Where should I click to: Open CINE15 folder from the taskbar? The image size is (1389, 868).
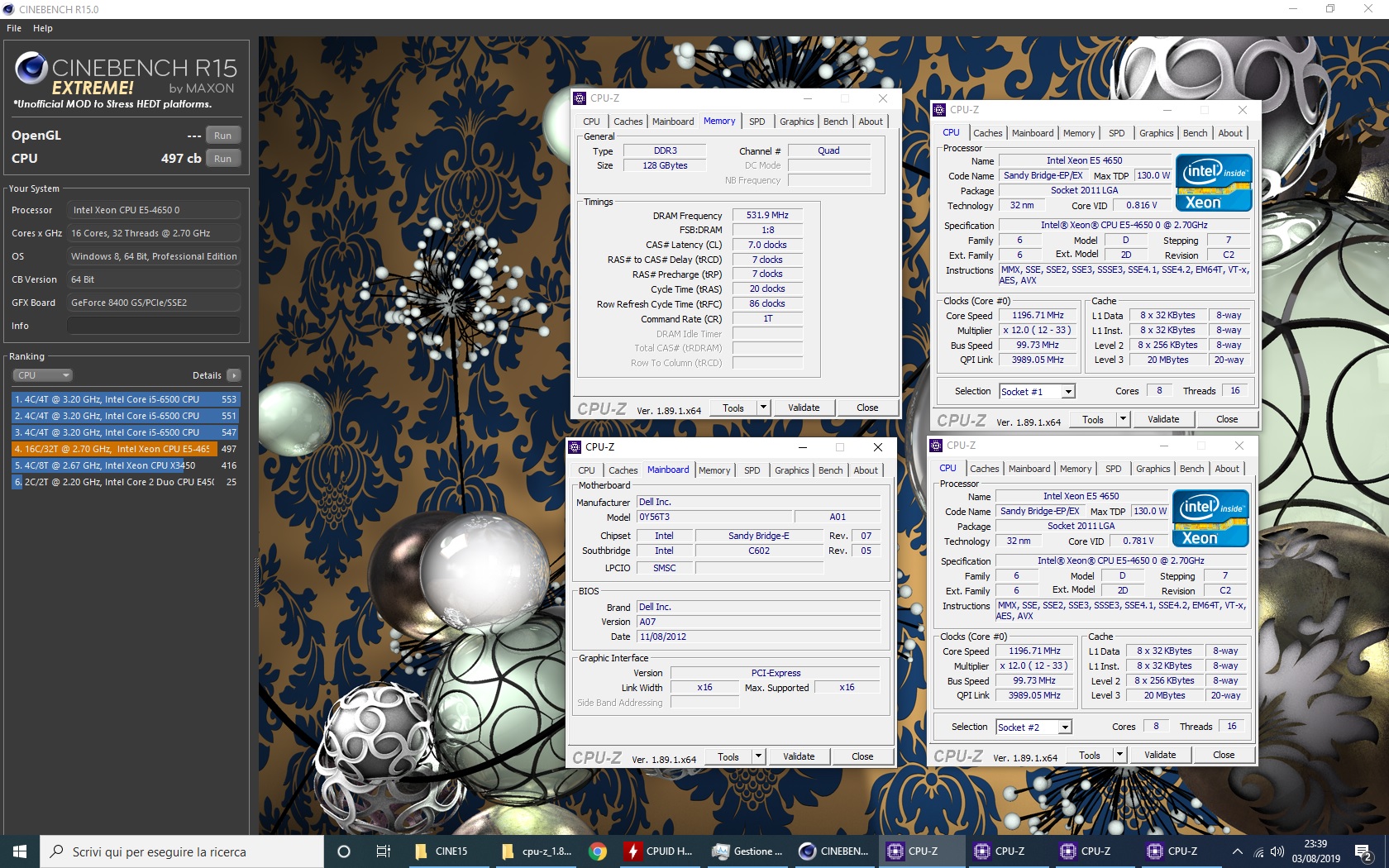click(x=443, y=851)
